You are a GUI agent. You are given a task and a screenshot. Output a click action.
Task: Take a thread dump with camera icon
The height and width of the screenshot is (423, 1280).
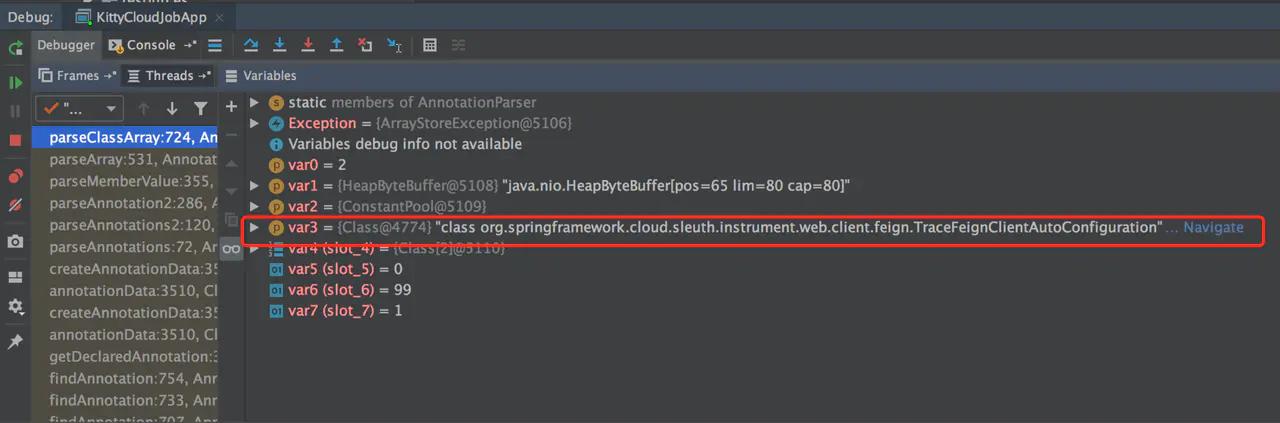(x=15, y=241)
